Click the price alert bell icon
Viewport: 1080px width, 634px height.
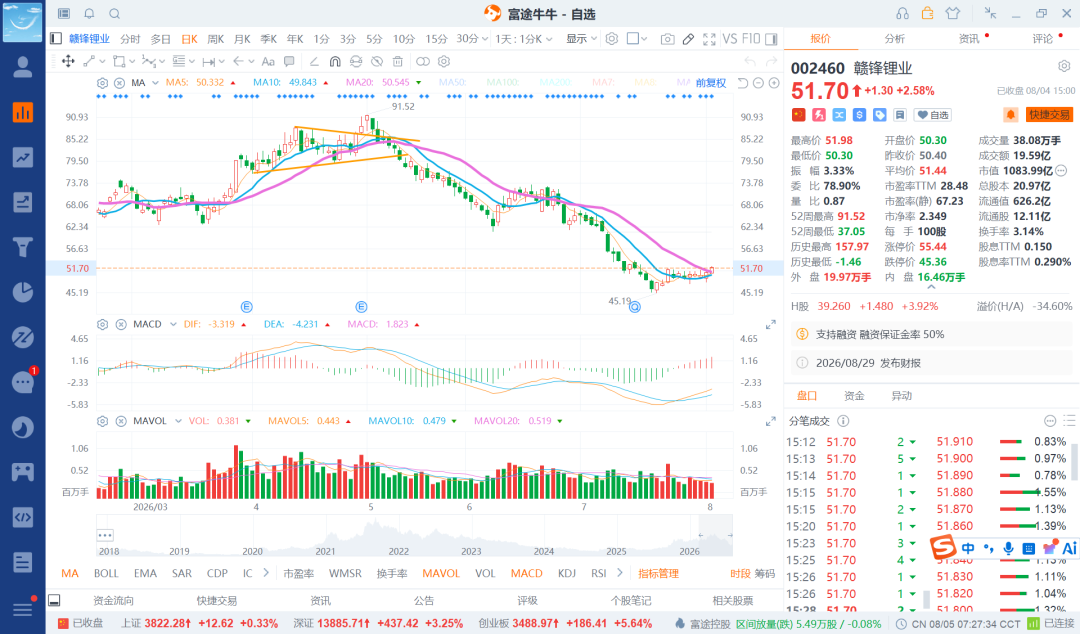(1010, 115)
